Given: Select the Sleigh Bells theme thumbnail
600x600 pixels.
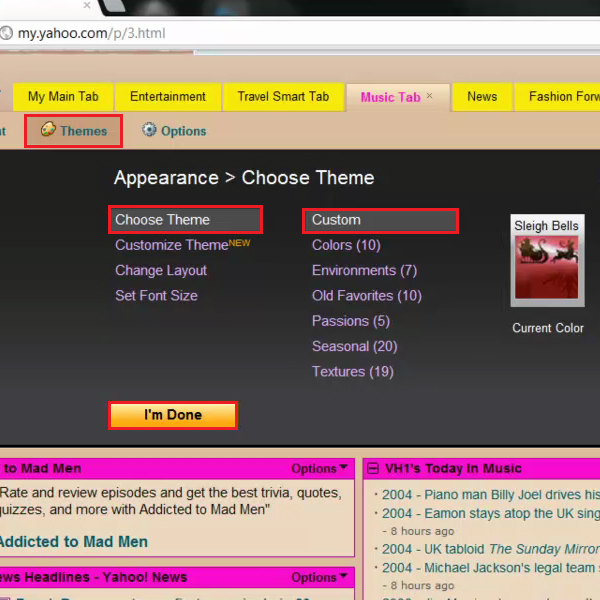Looking at the screenshot, I should [x=547, y=260].
